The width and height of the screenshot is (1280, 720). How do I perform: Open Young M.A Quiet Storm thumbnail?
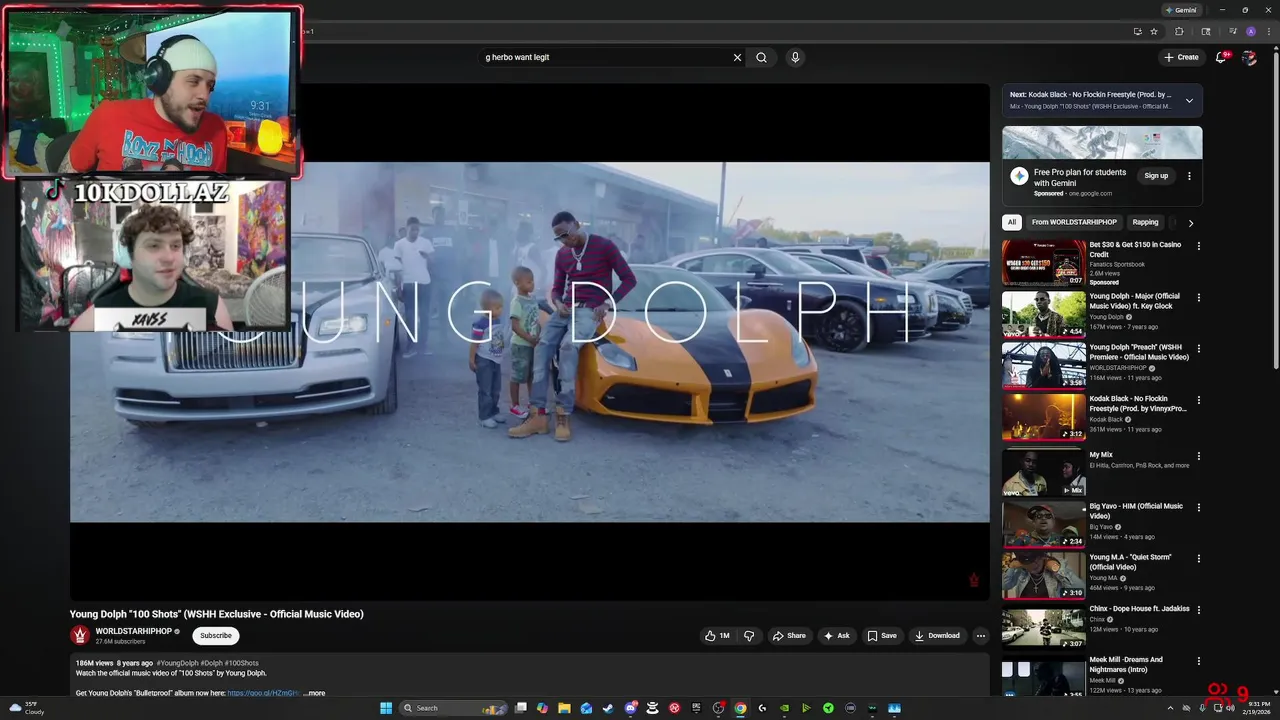point(1043,575)
